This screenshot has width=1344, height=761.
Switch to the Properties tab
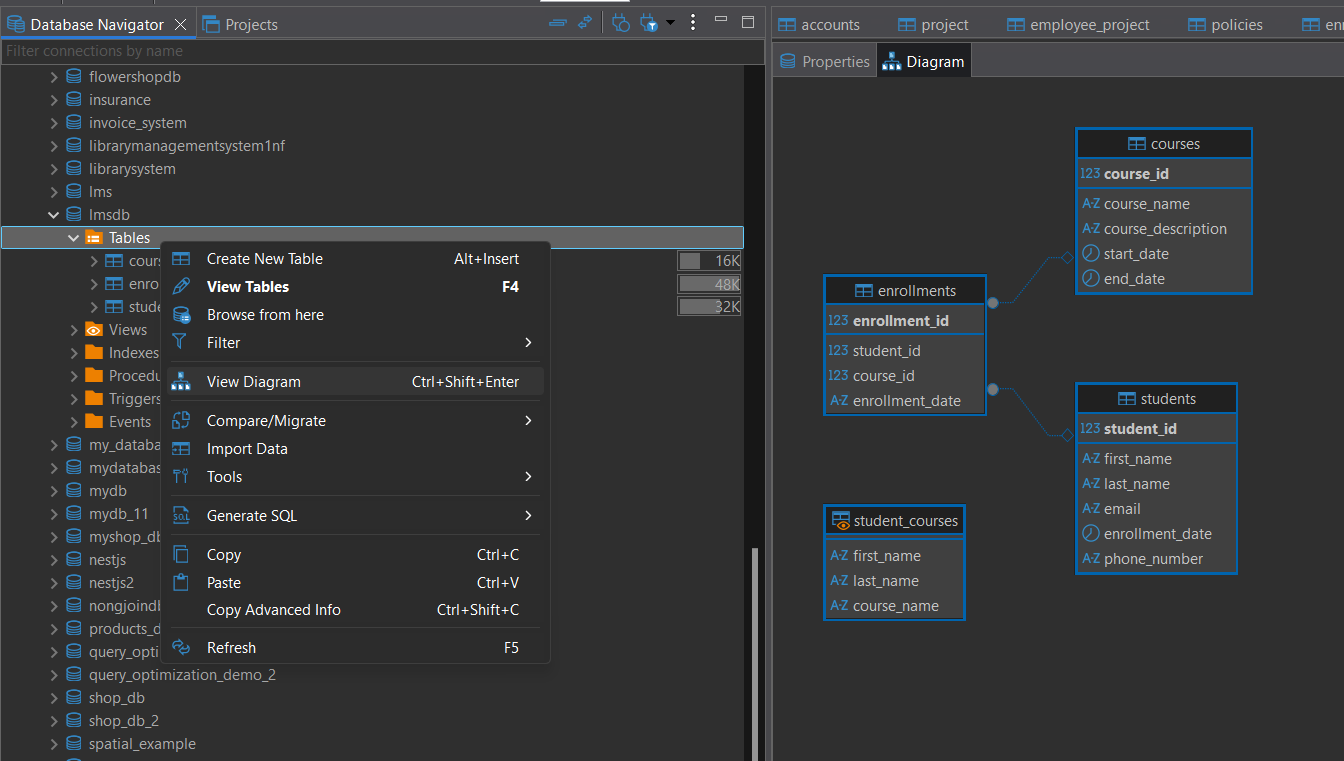point(824,60)
